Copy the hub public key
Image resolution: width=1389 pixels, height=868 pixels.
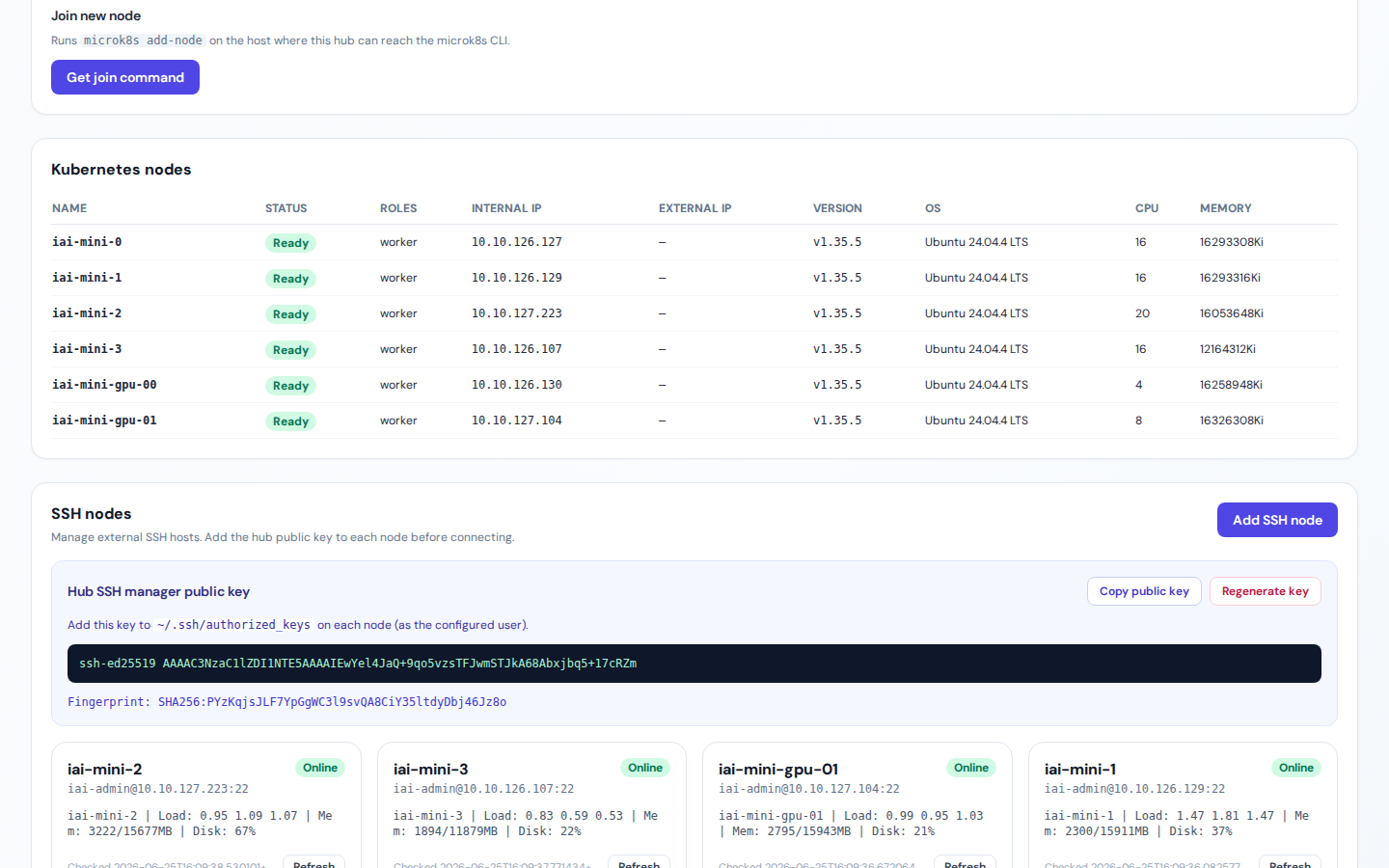pos(1144,591)
